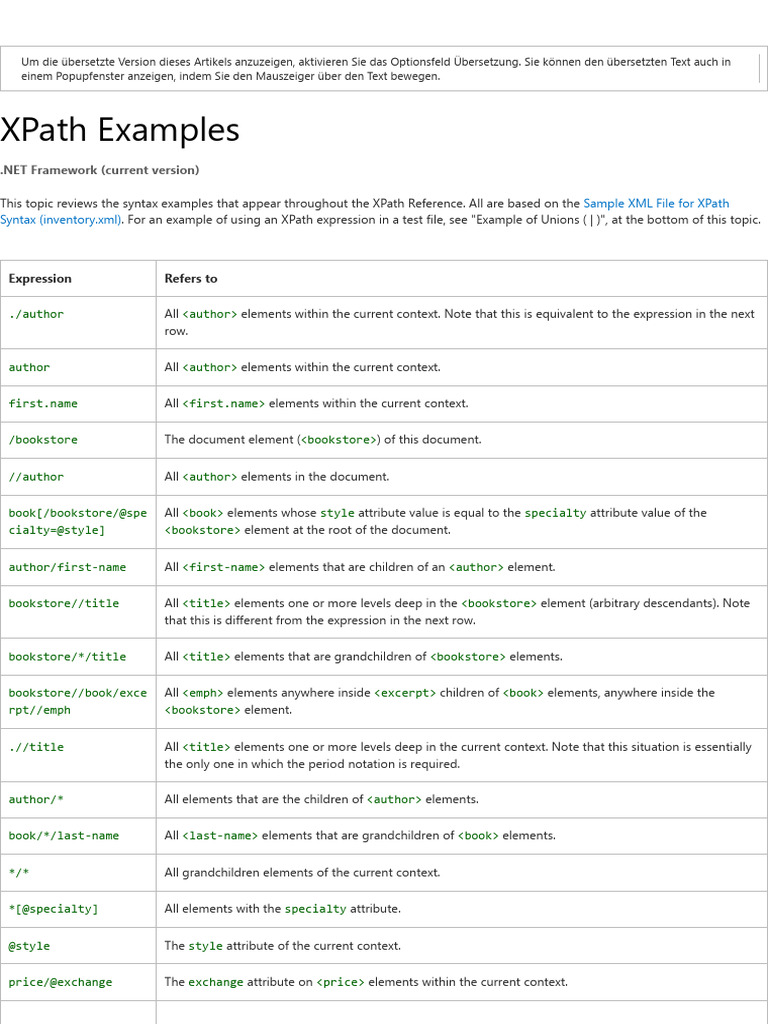The image size is (768, 1024).
Task: Select the first.name expression code
Action: pos(43,404)
